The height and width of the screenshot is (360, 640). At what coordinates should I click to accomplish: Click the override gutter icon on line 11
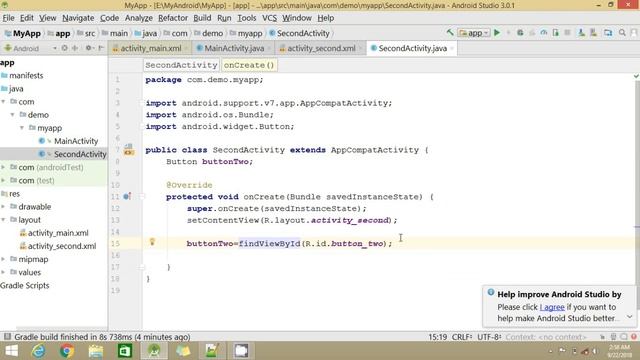tap(127, 196)
